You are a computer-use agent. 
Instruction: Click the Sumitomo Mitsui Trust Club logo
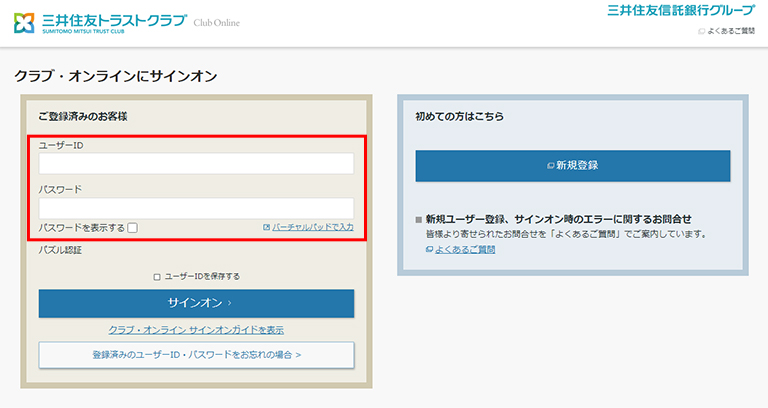[x=100, y=21]
